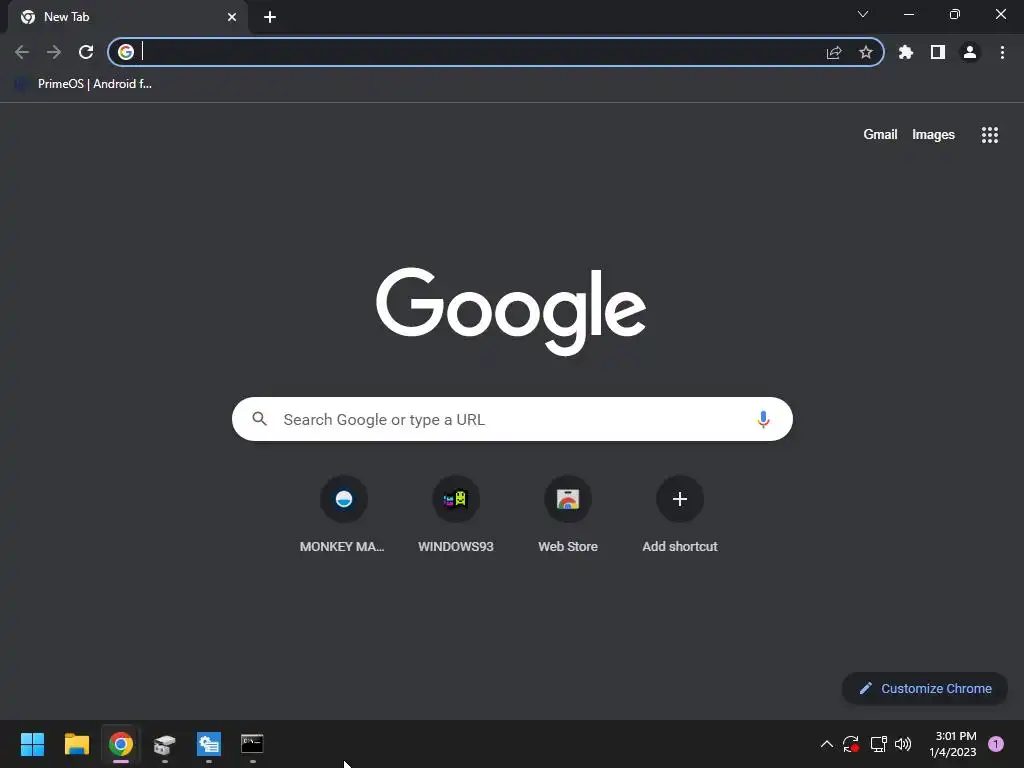Open the box-shaped app in taskbar
1024x768 pixels.
pos(165,744)
